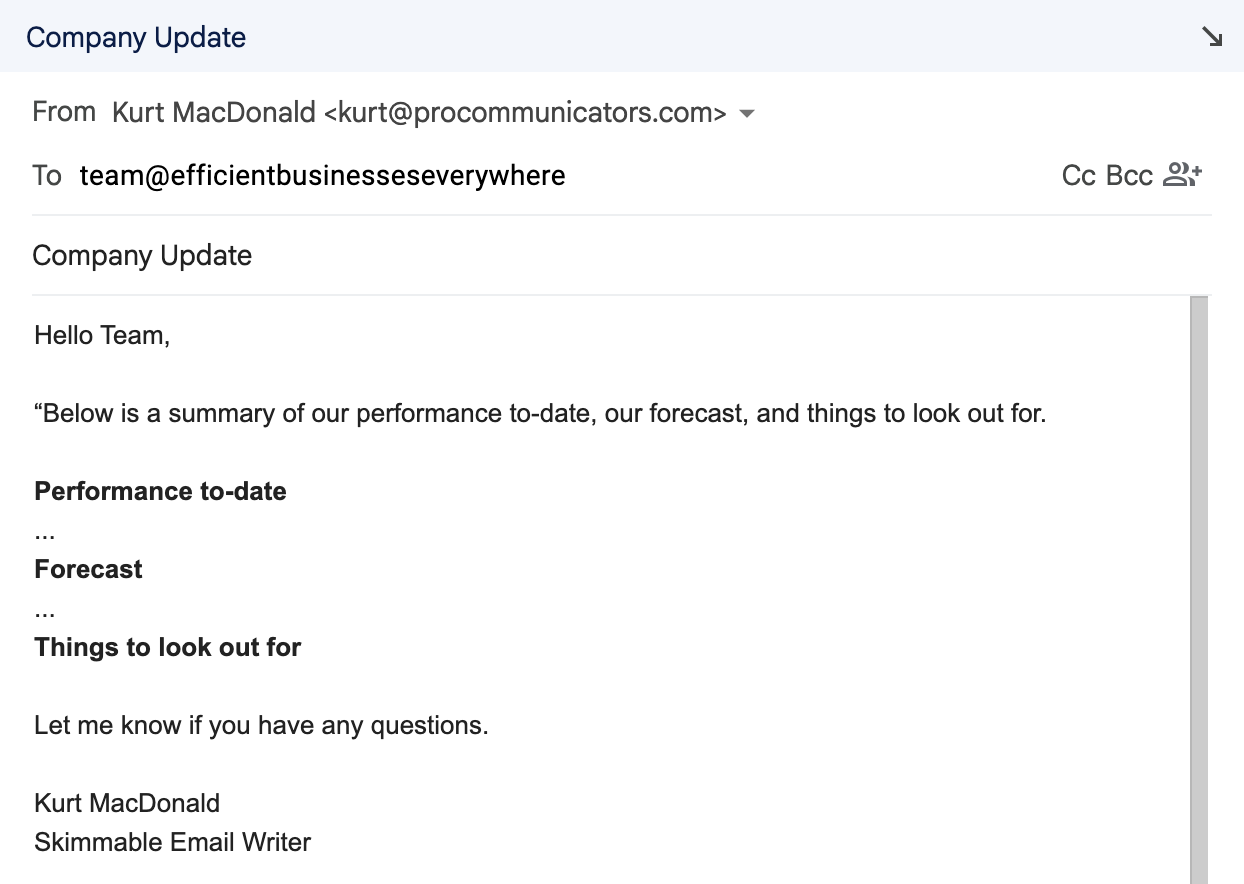The height and width of the screenshot is (884, 1244).
Task: Click the bold Forecast heading
Action: click(88, 569)
